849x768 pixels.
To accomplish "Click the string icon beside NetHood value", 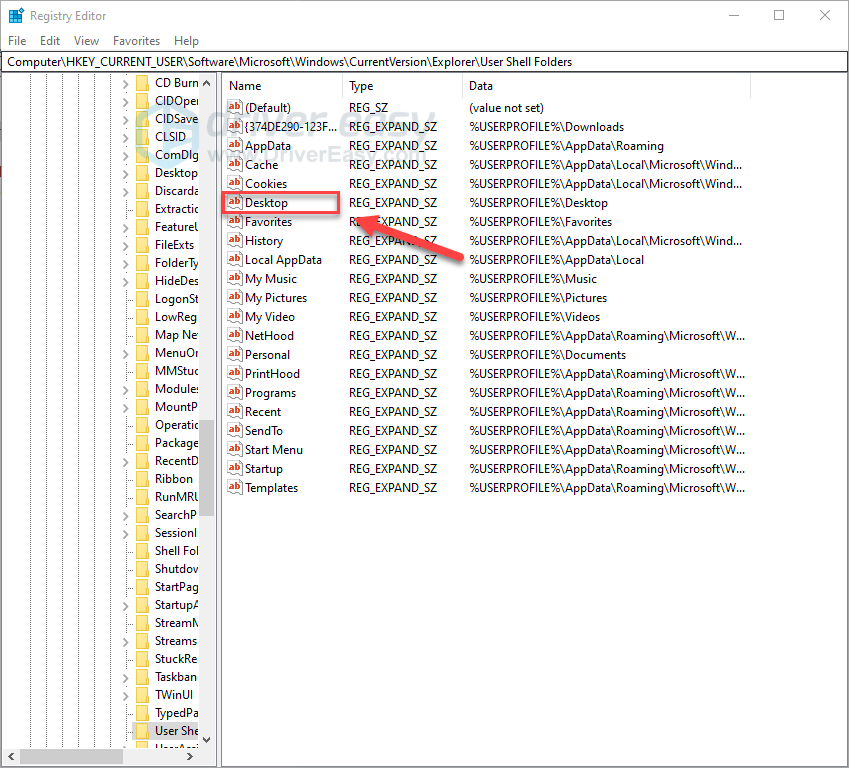I will pyautogui.click(x=234, y=335).
